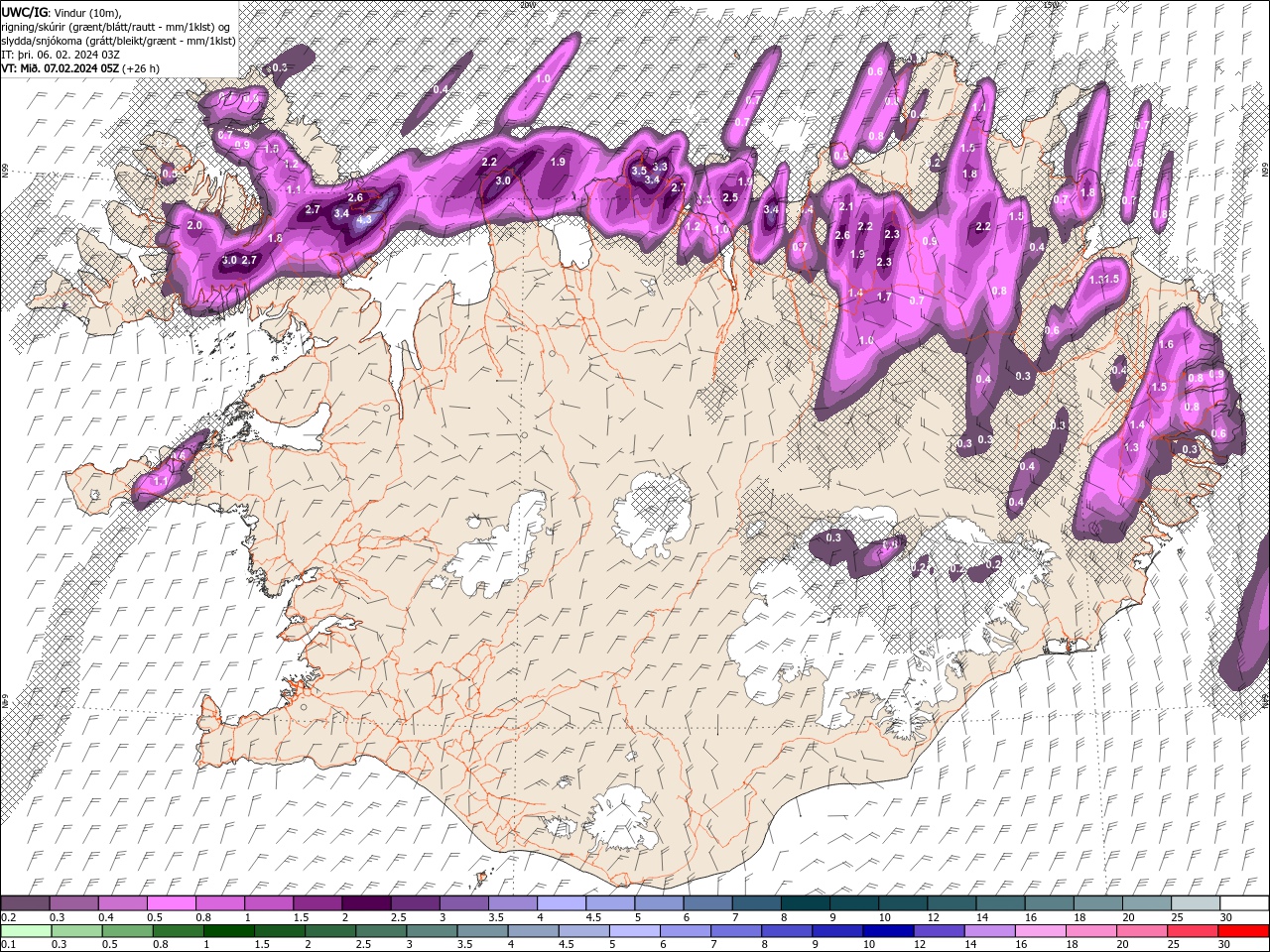Click the initial time 'IT: þri. 06. 02. 2024 03Z'
Viewport: 1270px width, 952px height.
(x=61, y=55)
